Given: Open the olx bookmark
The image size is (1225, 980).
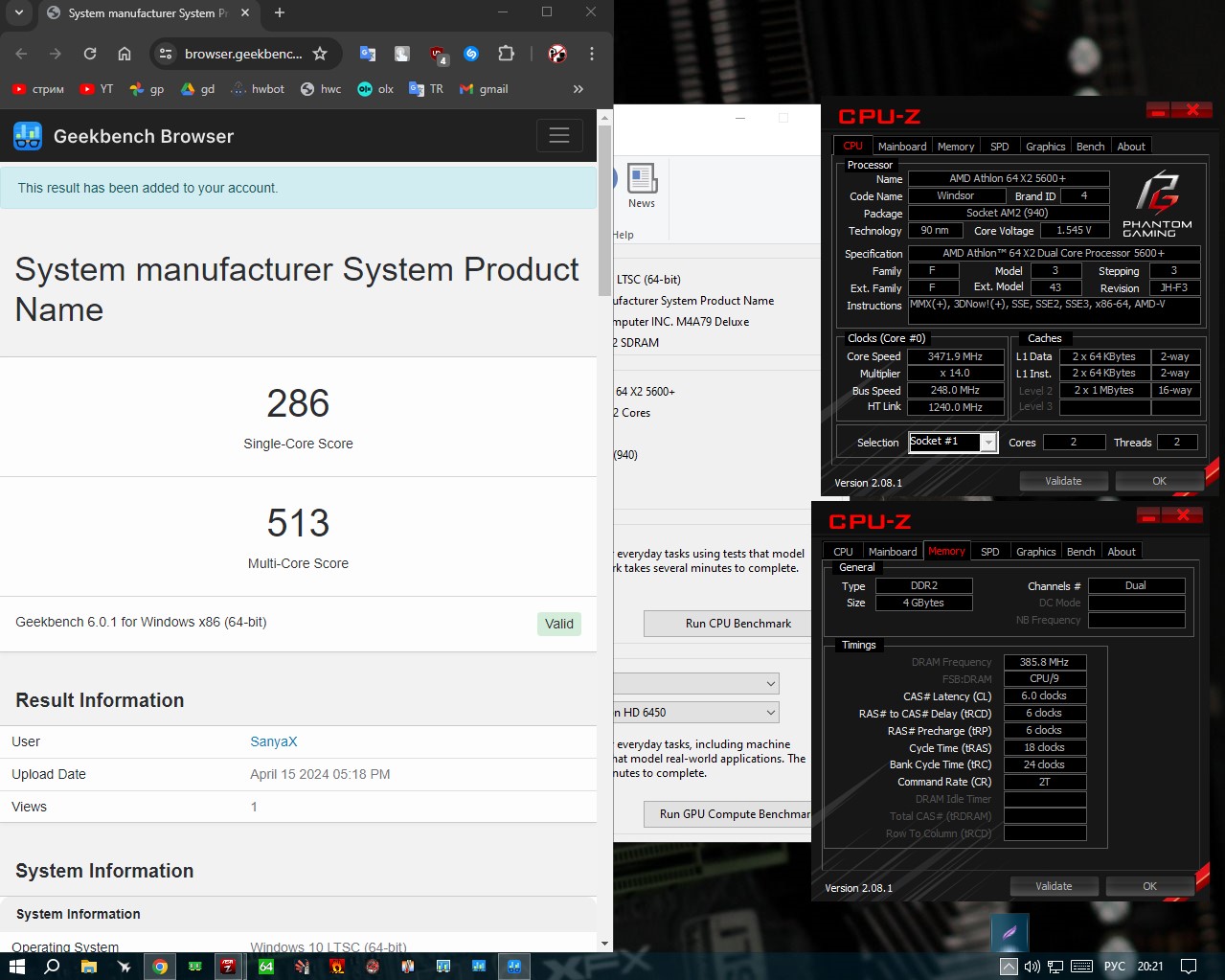Looking at the screenshot, I should click(x=375, y=89).
